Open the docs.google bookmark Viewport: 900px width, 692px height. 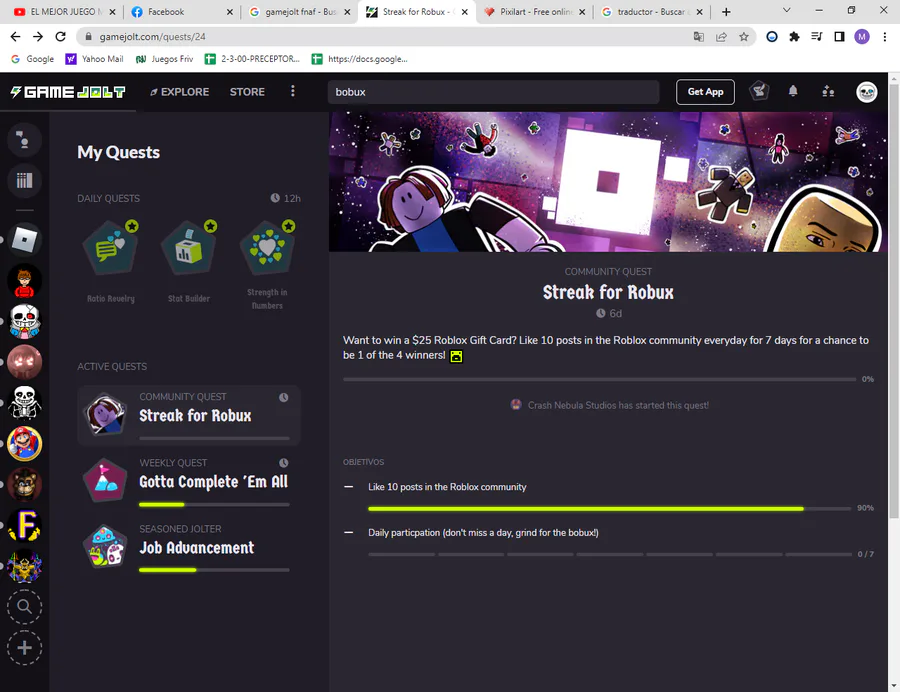(360, 59)
